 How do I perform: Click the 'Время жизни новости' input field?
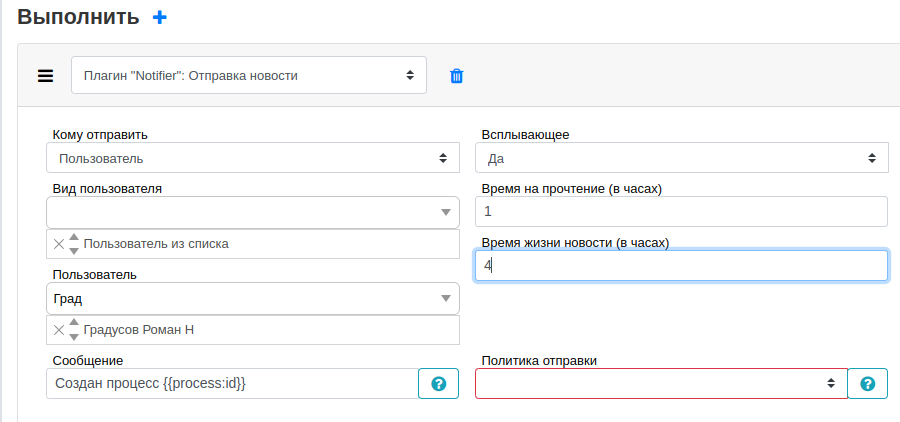tap(681, 265)
